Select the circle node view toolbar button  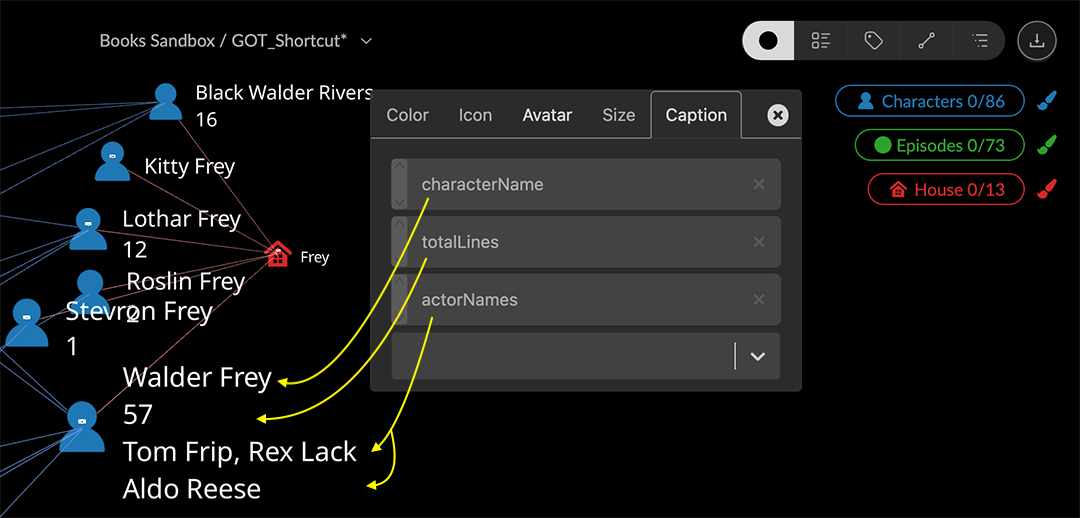(768, 41)
